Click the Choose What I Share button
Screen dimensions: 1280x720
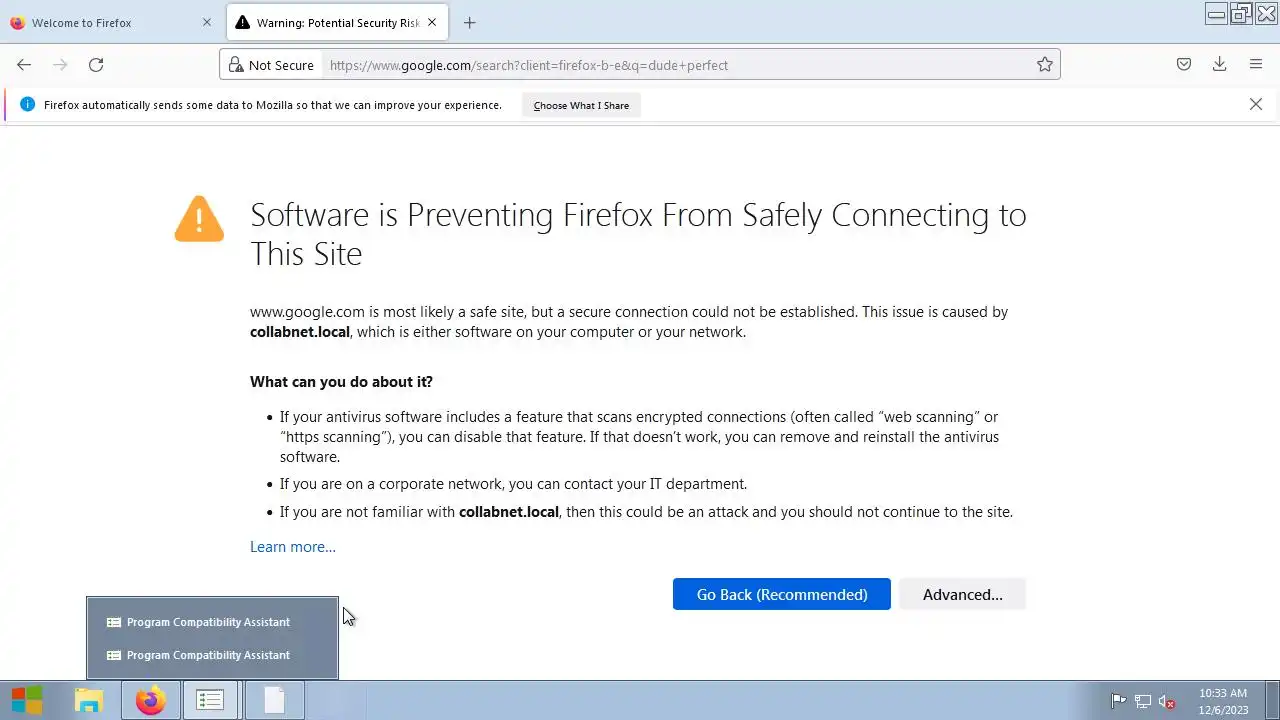tap(581, 105)
